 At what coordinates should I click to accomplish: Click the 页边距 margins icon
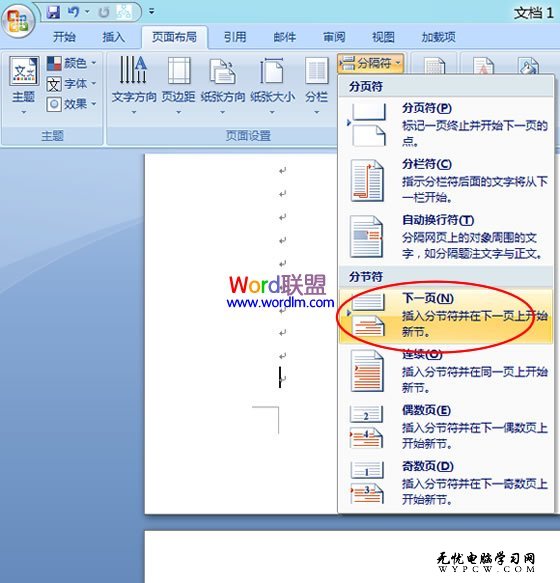pyautogui.click(x=179, y=71)
